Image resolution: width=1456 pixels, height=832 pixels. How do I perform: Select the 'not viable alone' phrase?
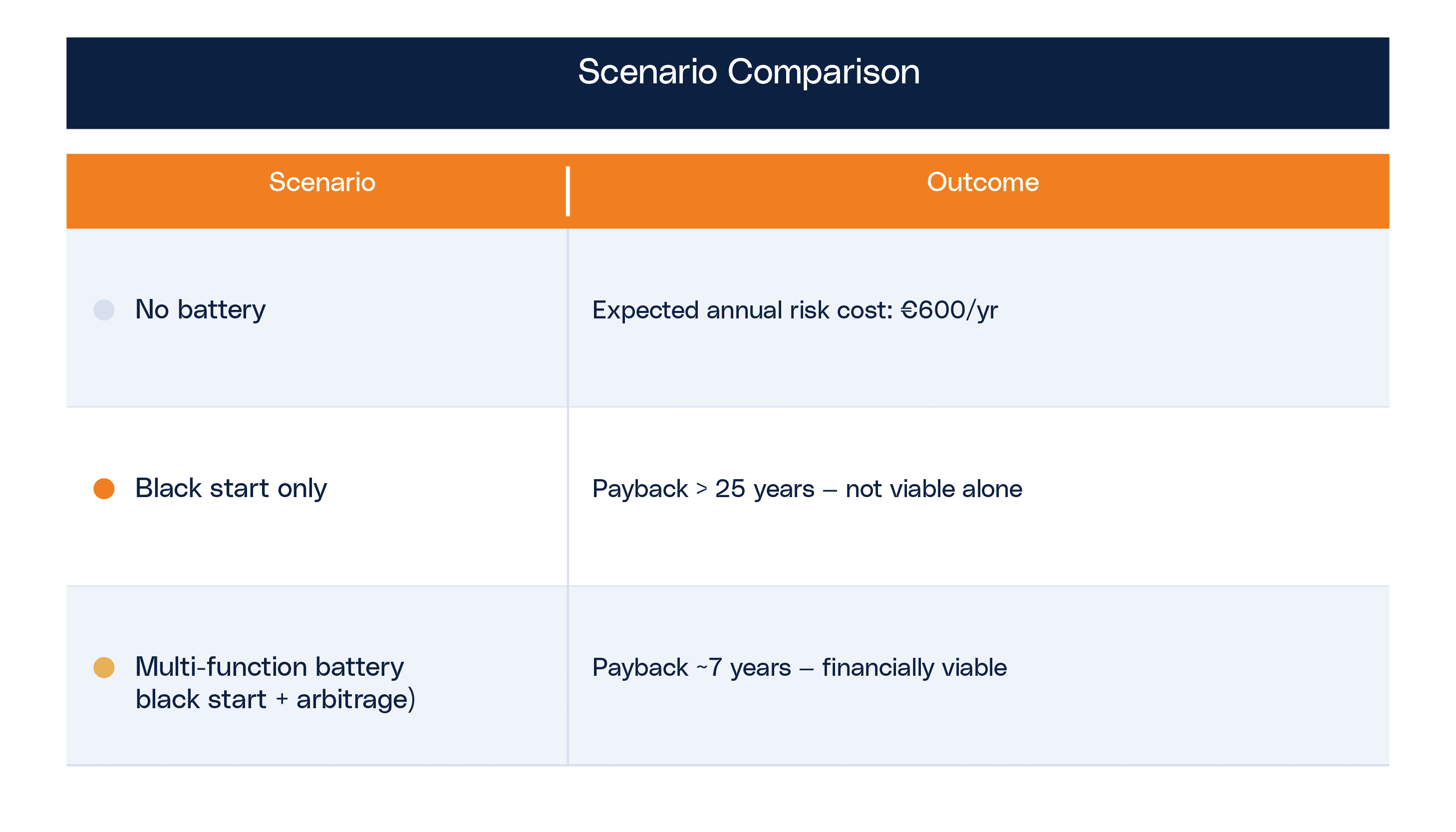(x=934, y=489)
